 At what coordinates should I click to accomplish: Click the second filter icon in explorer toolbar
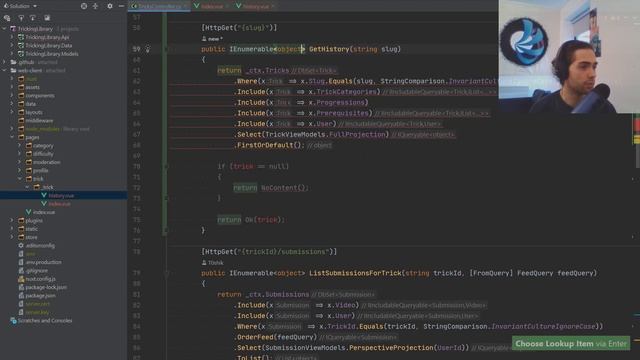pos(33,18)
